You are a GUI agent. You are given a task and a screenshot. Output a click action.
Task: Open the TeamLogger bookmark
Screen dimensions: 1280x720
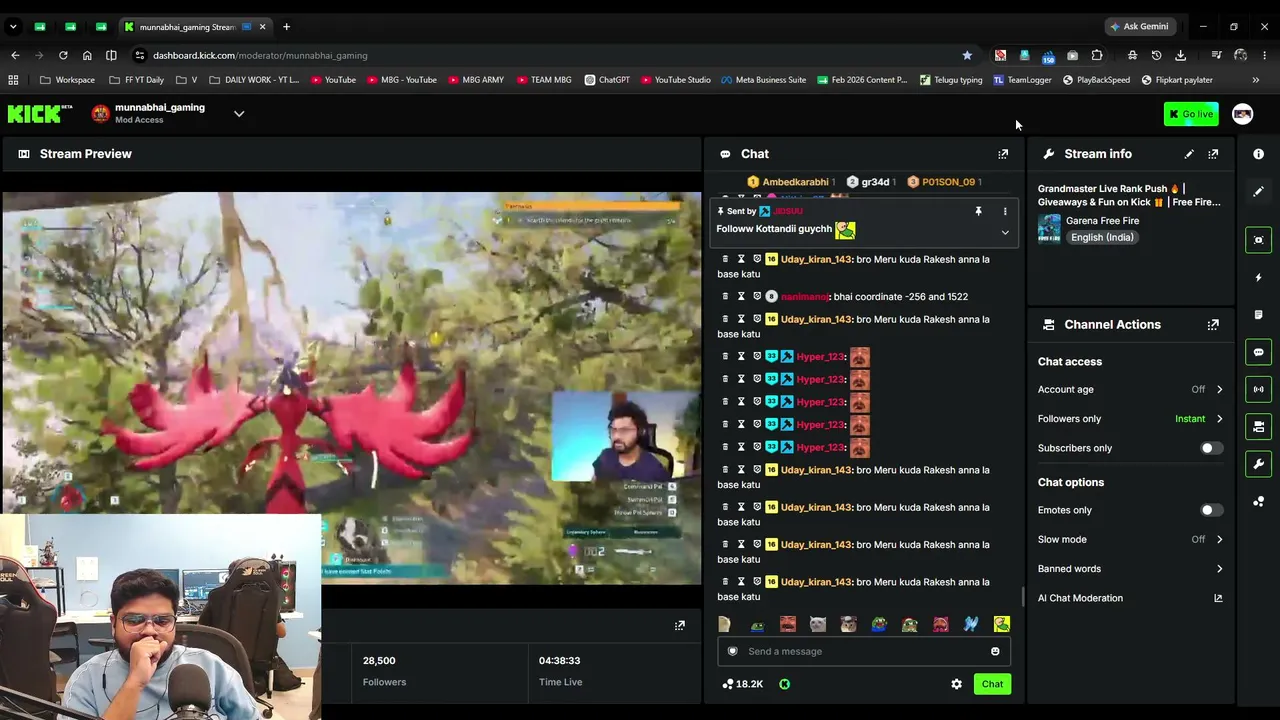point(1022,80)
